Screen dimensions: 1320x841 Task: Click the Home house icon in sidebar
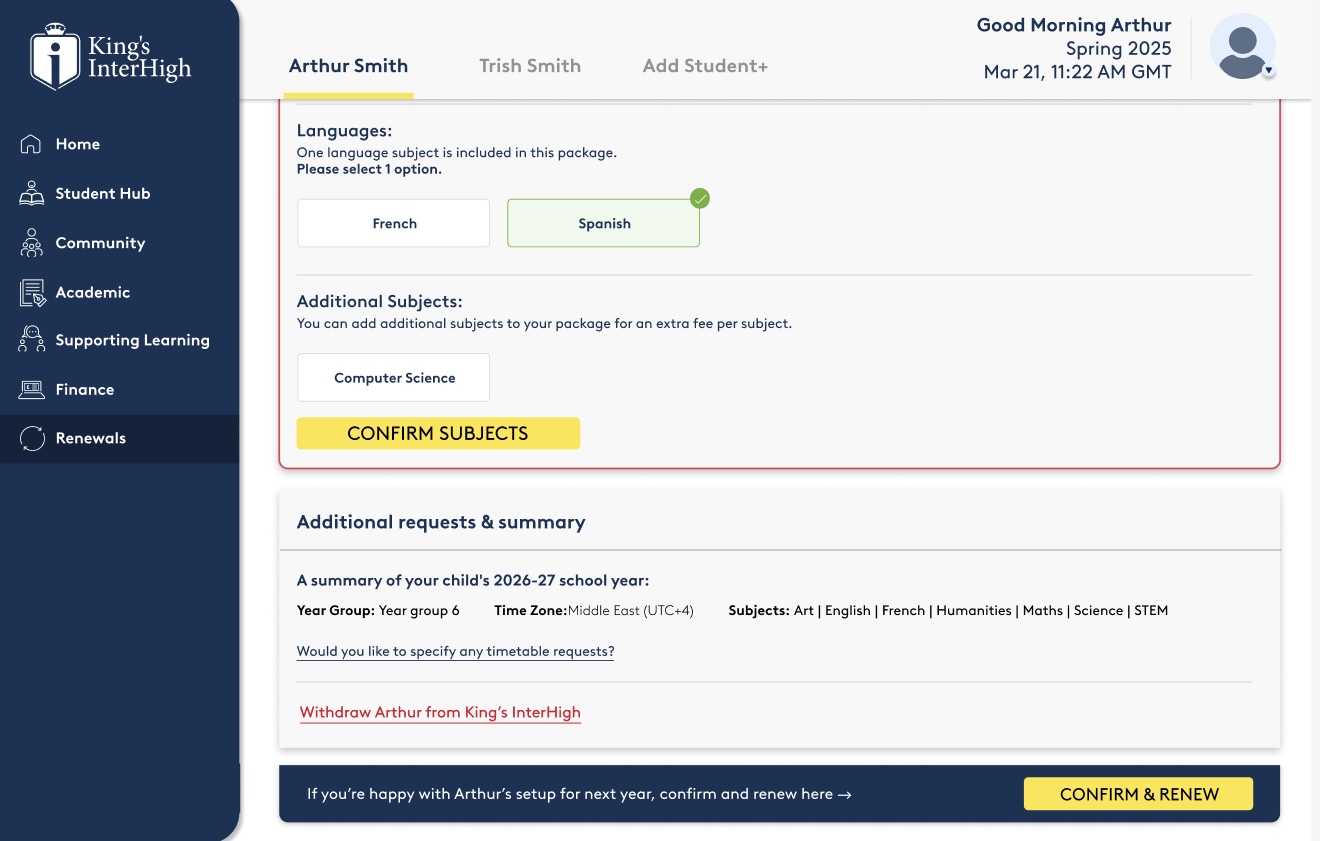pyautogui.click(x=31, y=144)
